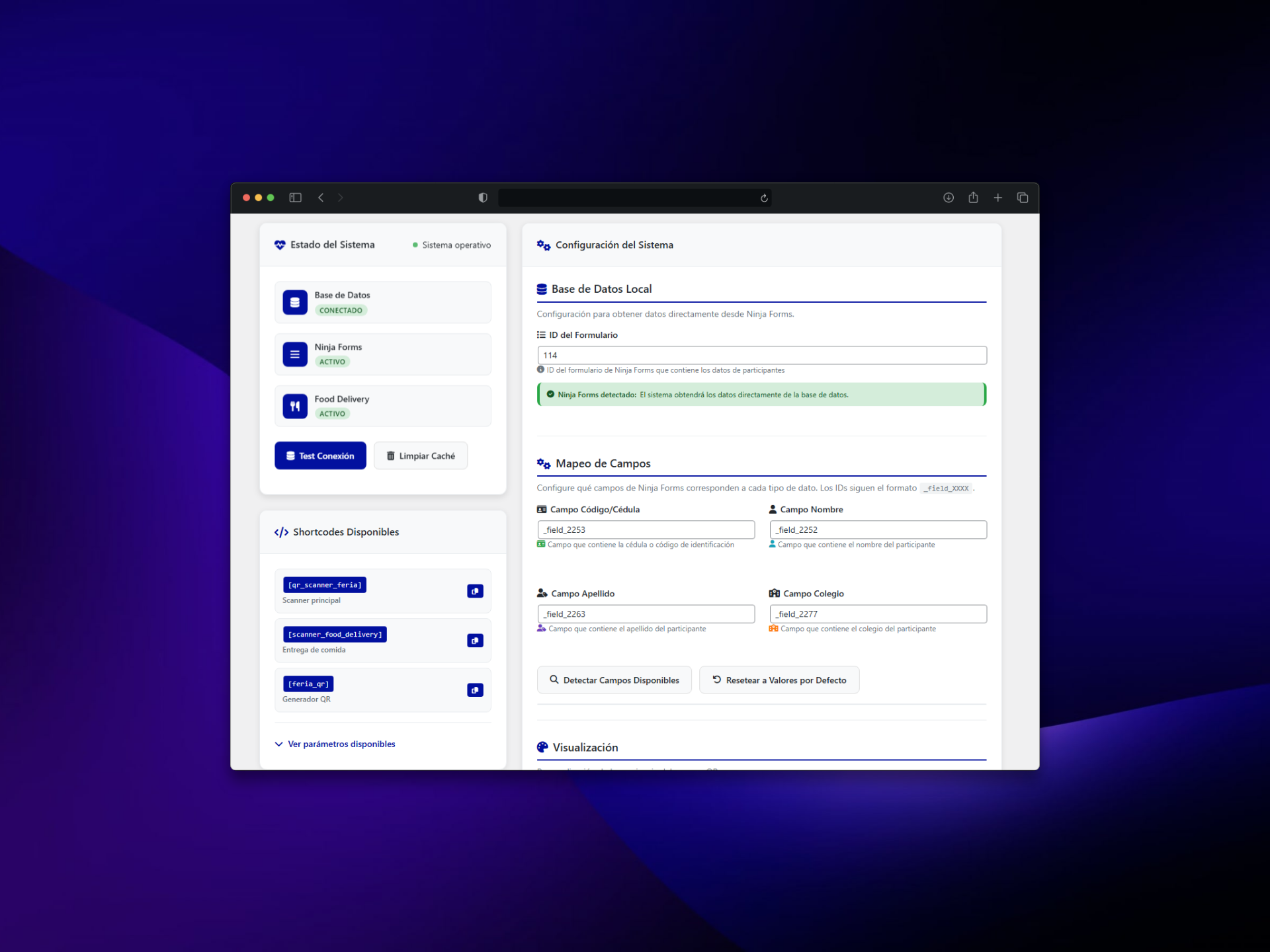Open the browser downloads icon
1270x952 pixels.
point(949,198)
